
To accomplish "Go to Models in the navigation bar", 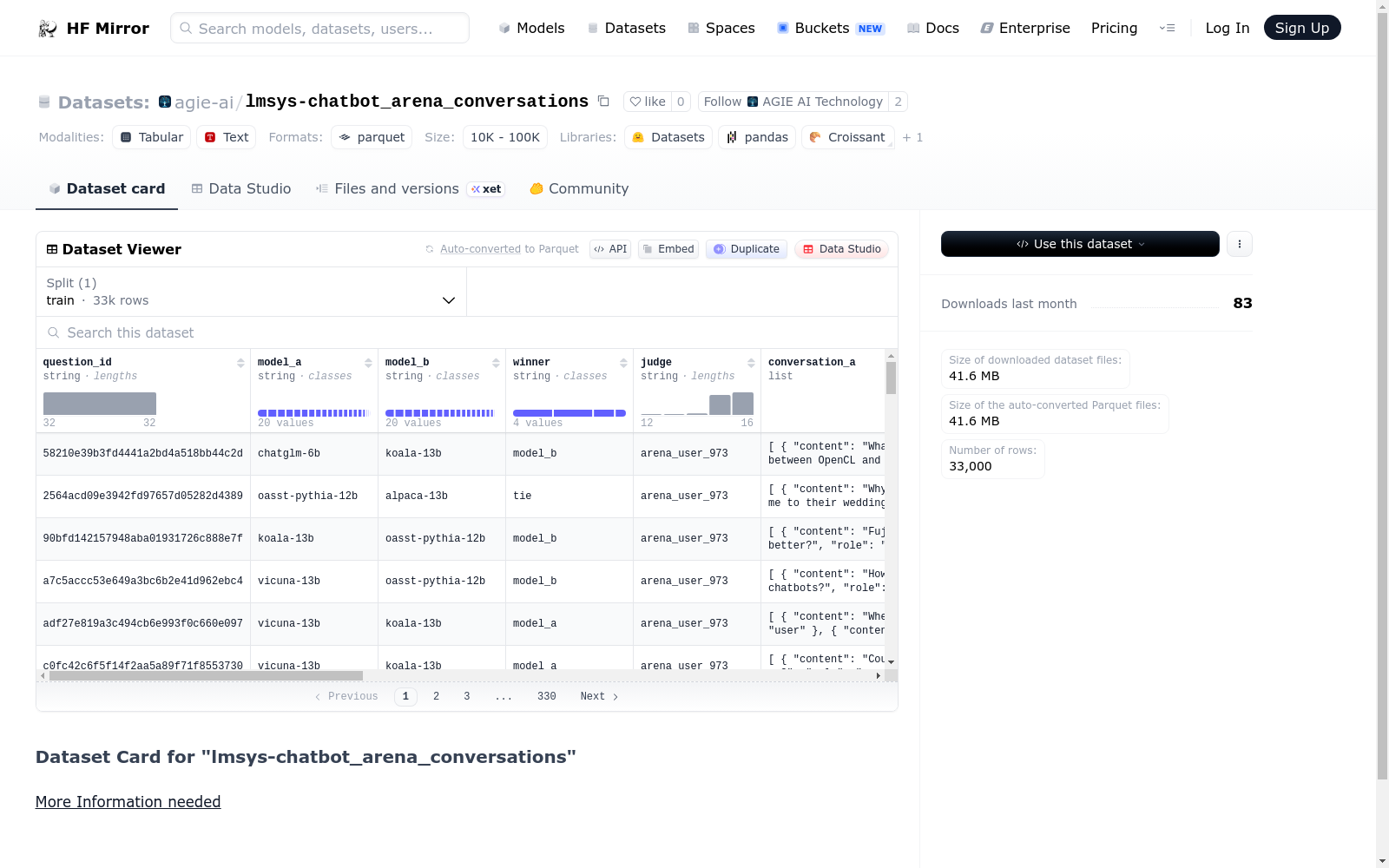I will tap(531, 28).
